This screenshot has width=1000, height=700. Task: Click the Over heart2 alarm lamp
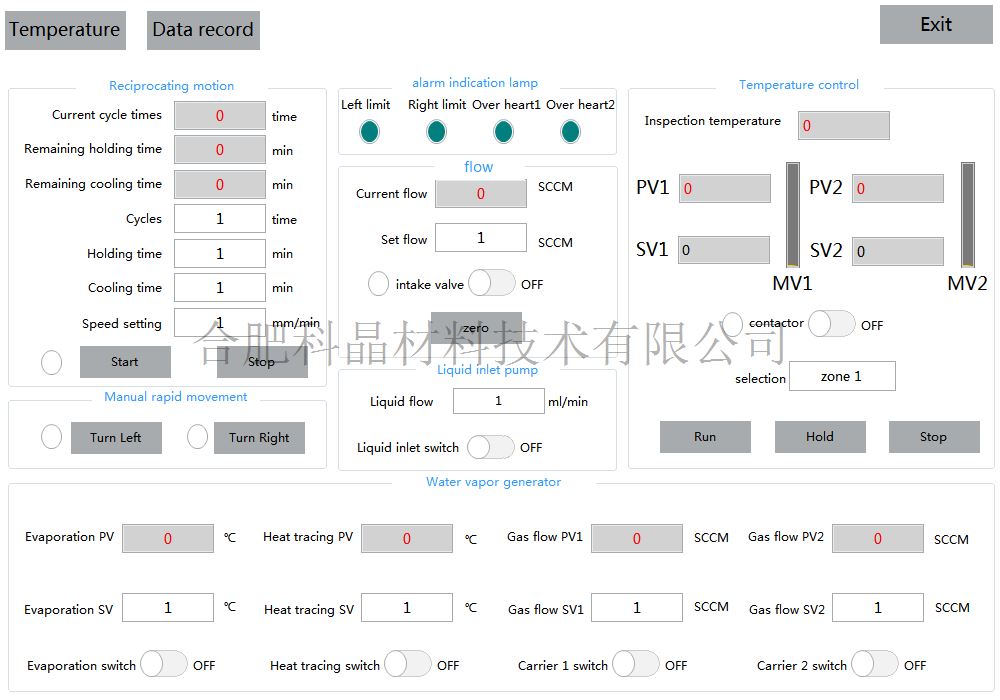pyautogui.click(x=570, y=131)
